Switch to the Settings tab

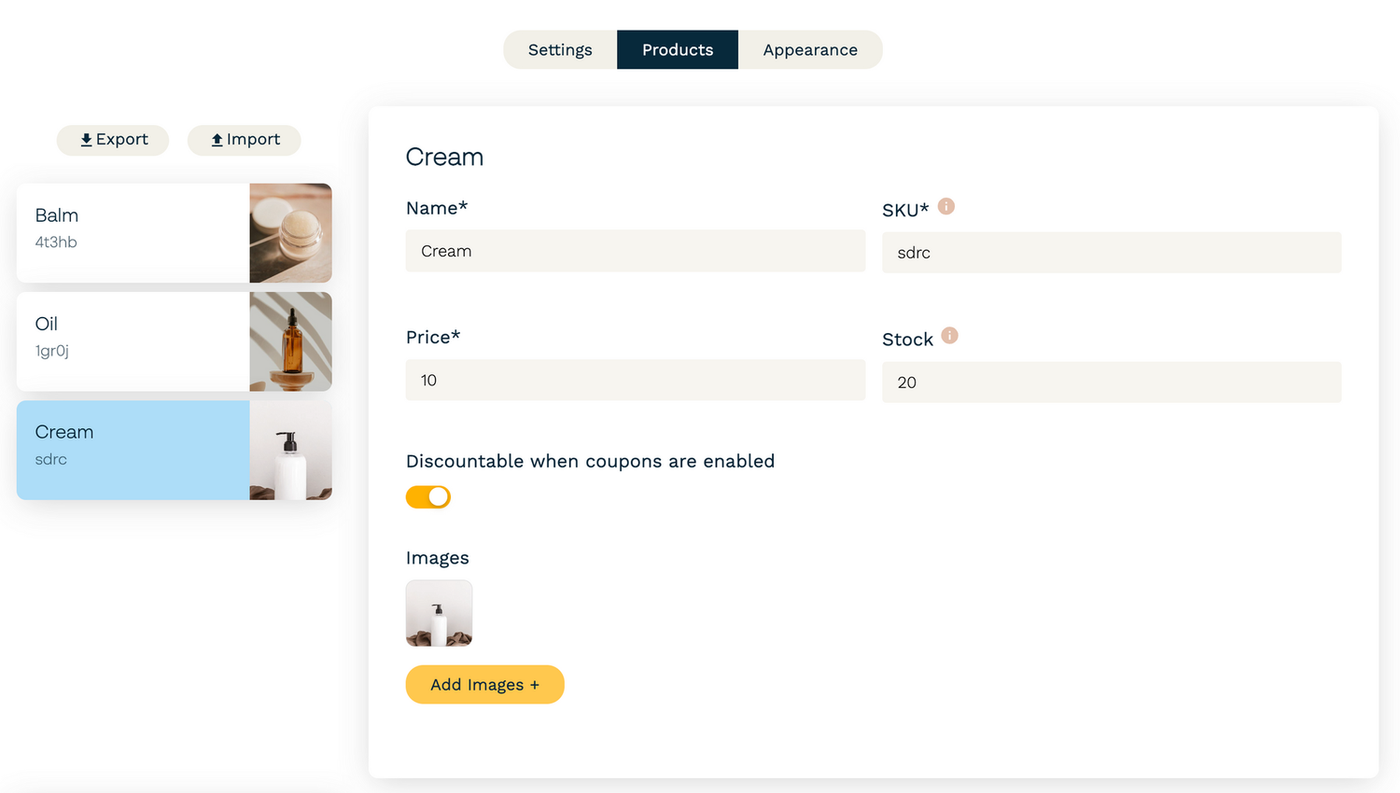[560, 50]
